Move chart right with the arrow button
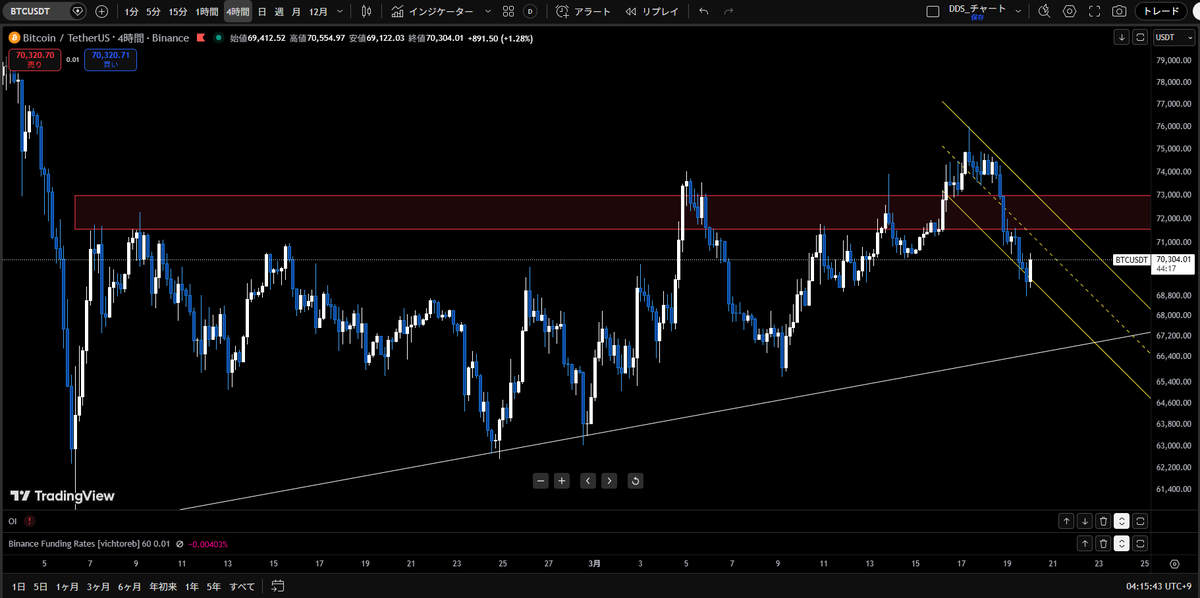This screenshot has height=598, width=1200. (x=609, y=481)
